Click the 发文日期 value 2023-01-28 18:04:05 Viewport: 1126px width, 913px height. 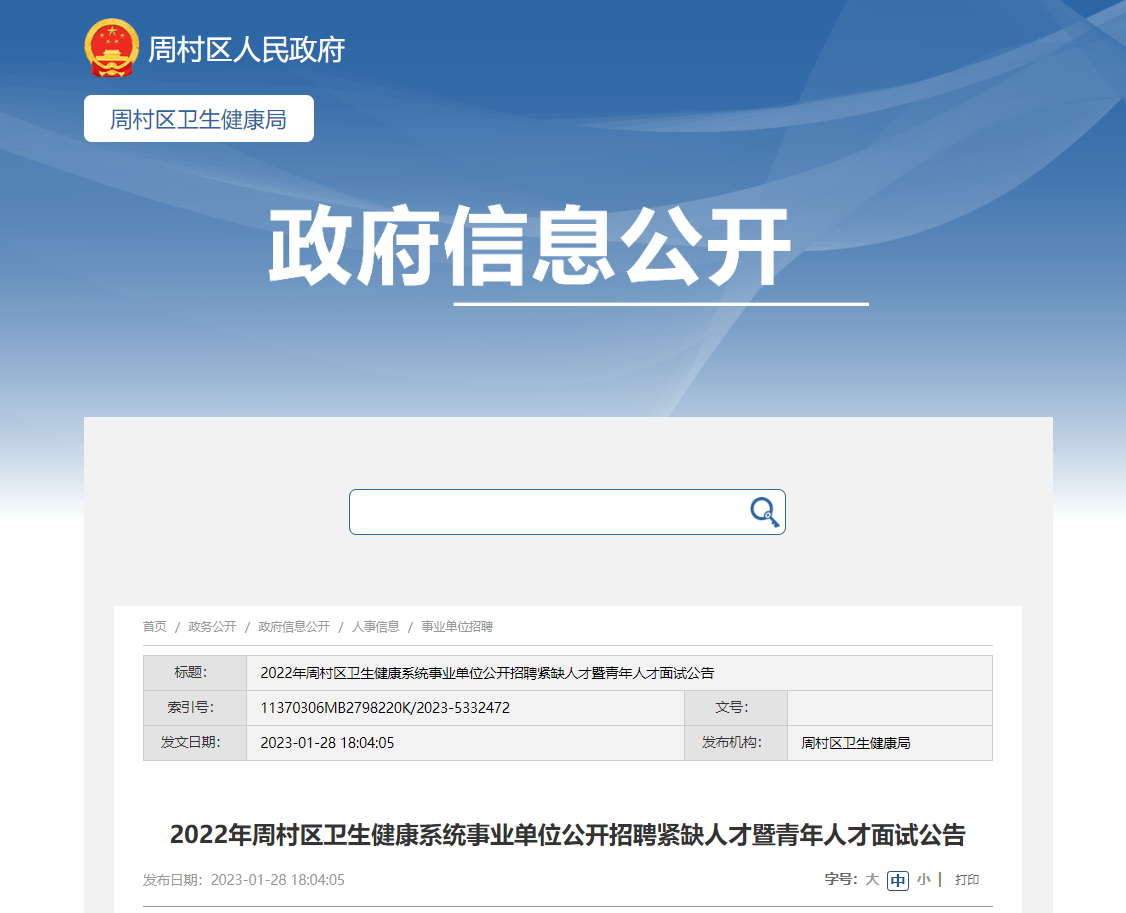click(327, 743)
